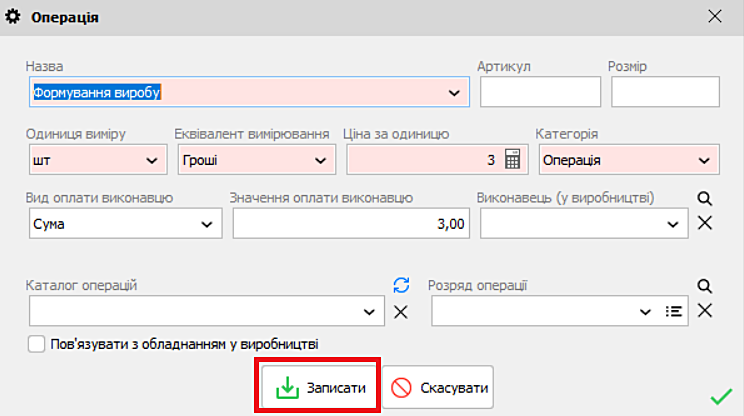
Task: Click search magnifier next to Розряд операції
Action: (704, 286)
